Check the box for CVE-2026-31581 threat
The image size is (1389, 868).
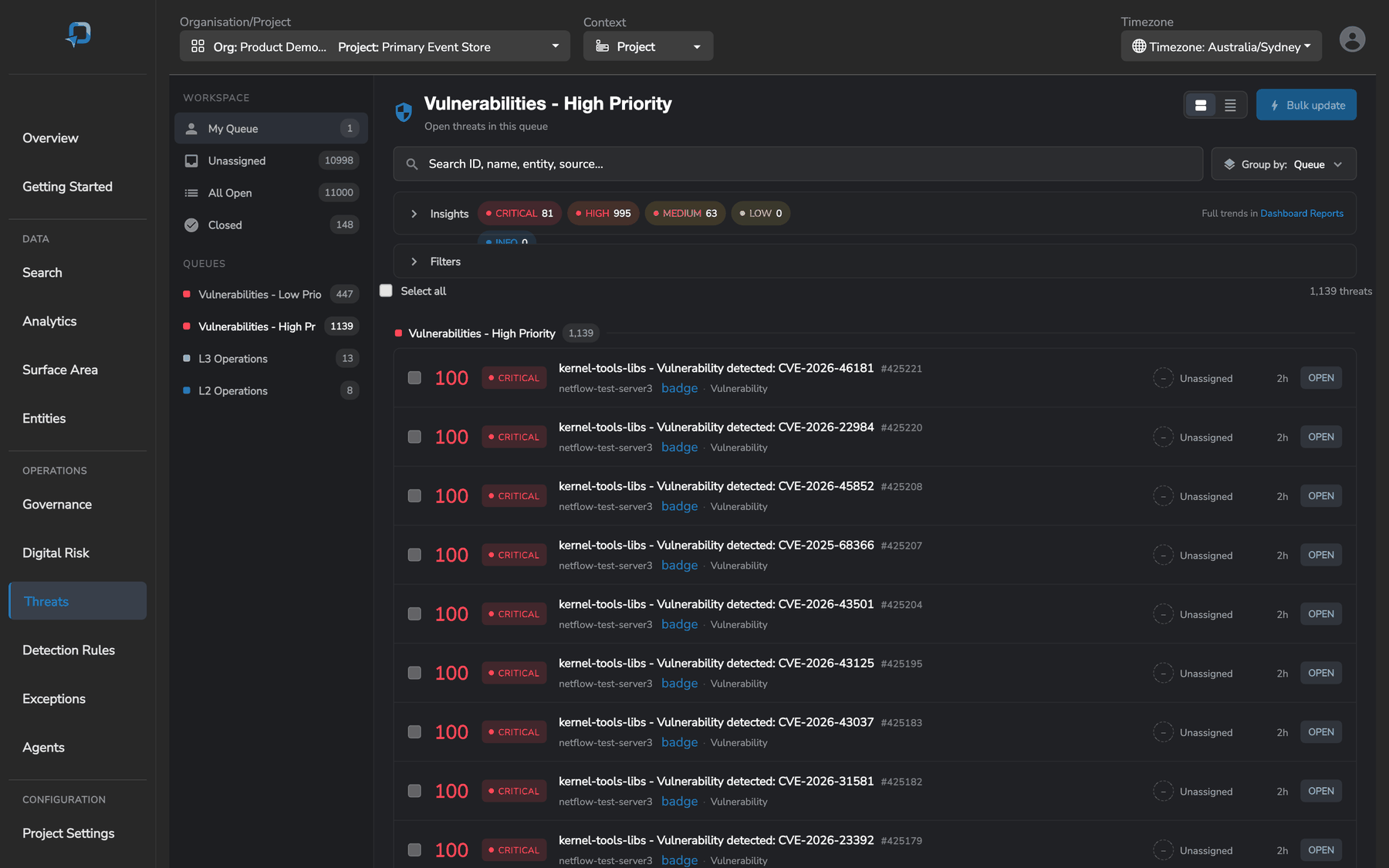414,791
